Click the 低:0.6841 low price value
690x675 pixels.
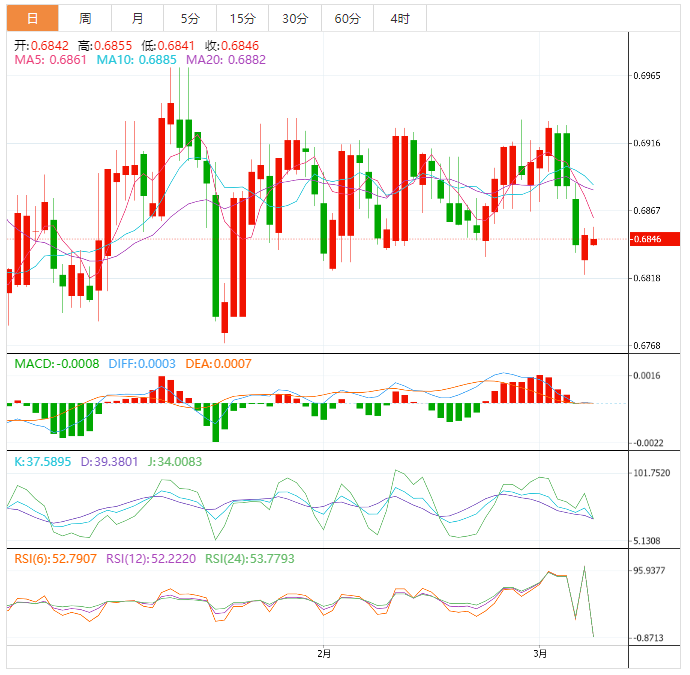pyautogui.click(x=168, y=46)
